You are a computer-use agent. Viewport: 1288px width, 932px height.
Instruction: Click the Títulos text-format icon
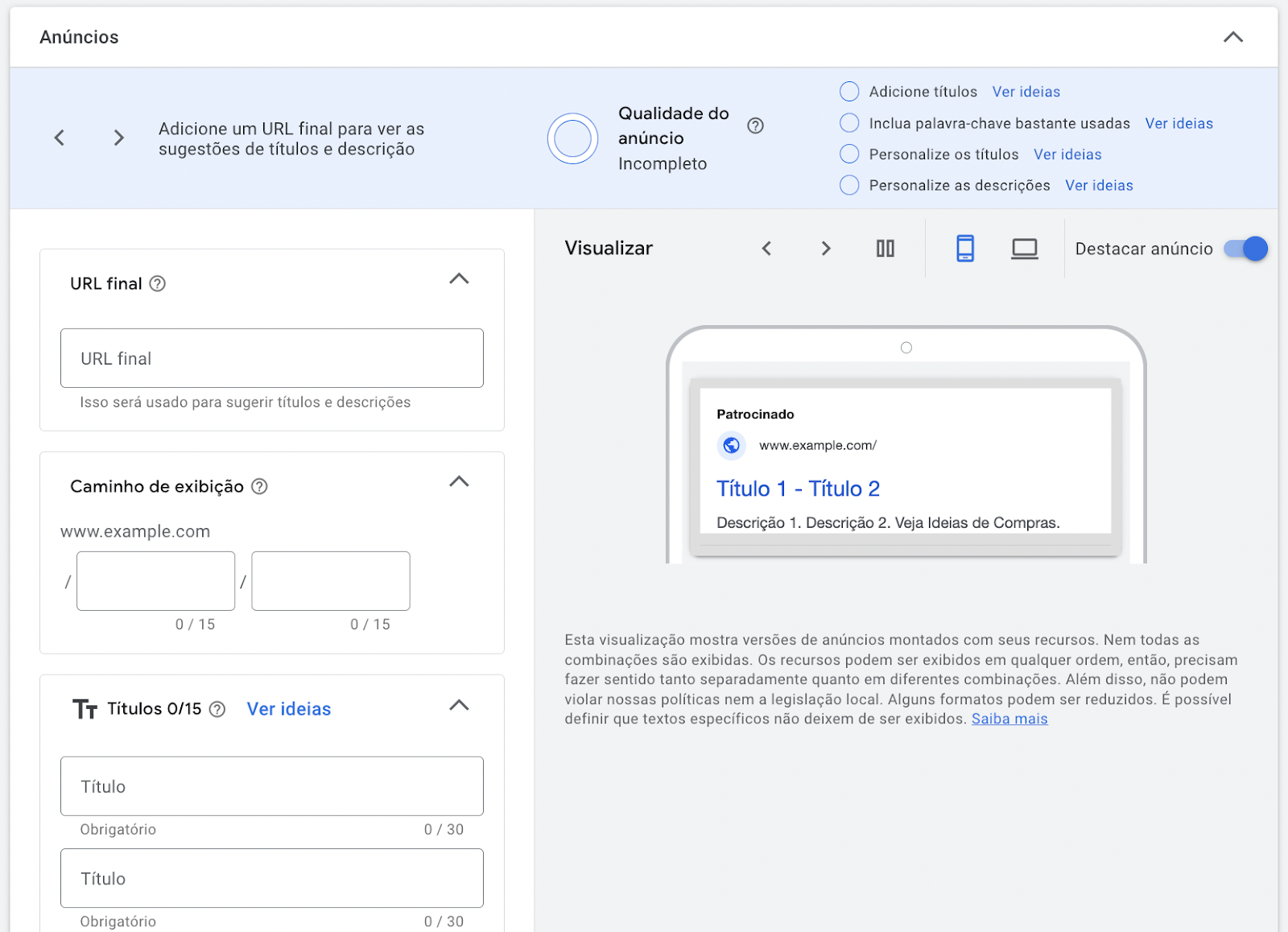click(85, 709)
